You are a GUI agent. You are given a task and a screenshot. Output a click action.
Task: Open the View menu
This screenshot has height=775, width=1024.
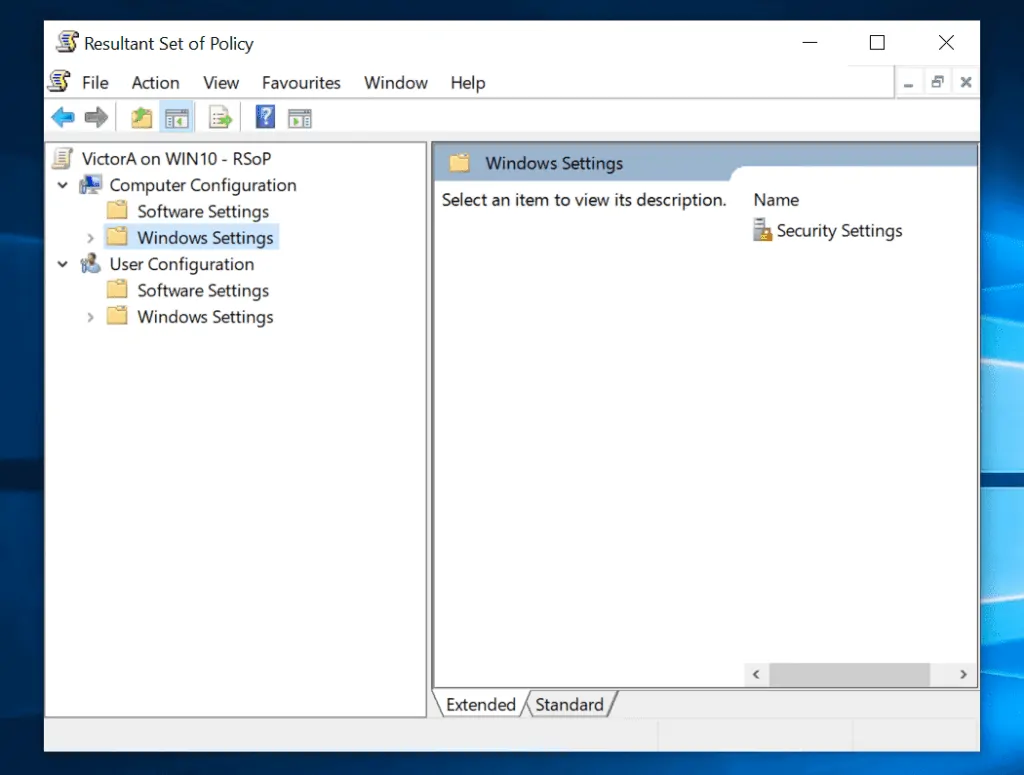(221, 83)
